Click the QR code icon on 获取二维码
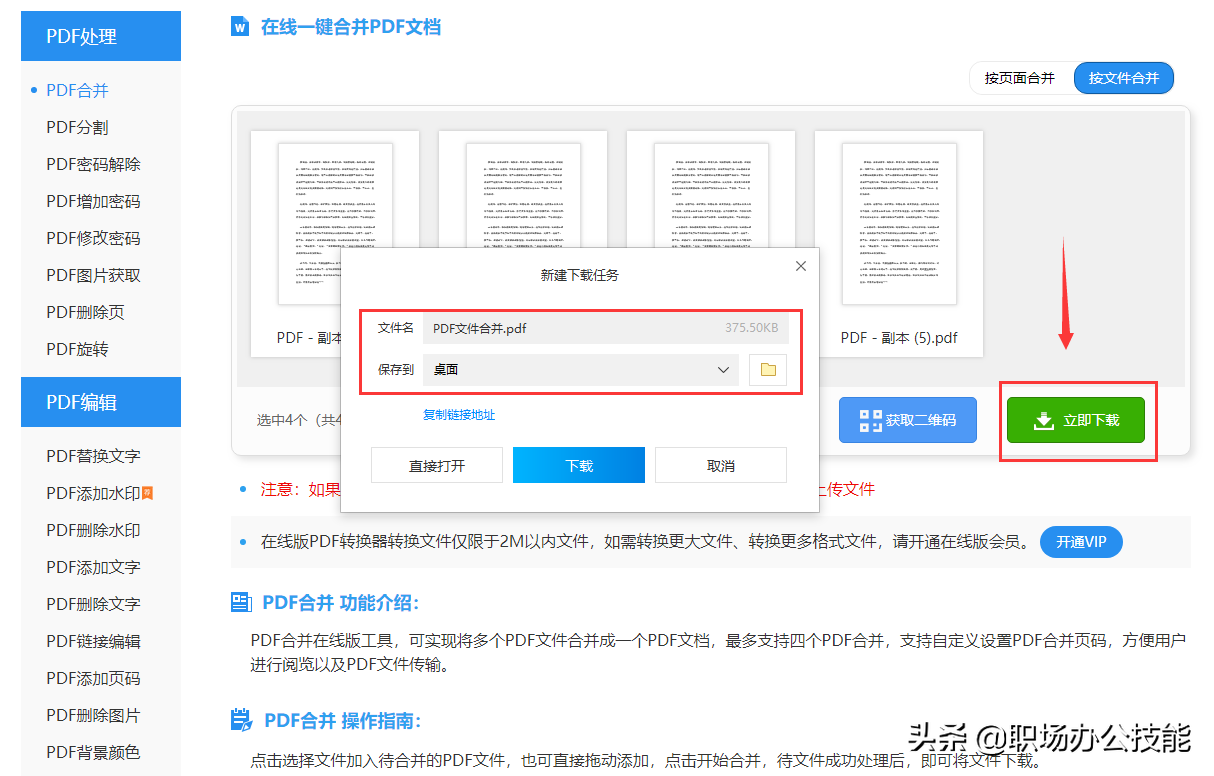The height and width of the screenshot is (776, 1214). pyautogui.click(x=870, y=420)
